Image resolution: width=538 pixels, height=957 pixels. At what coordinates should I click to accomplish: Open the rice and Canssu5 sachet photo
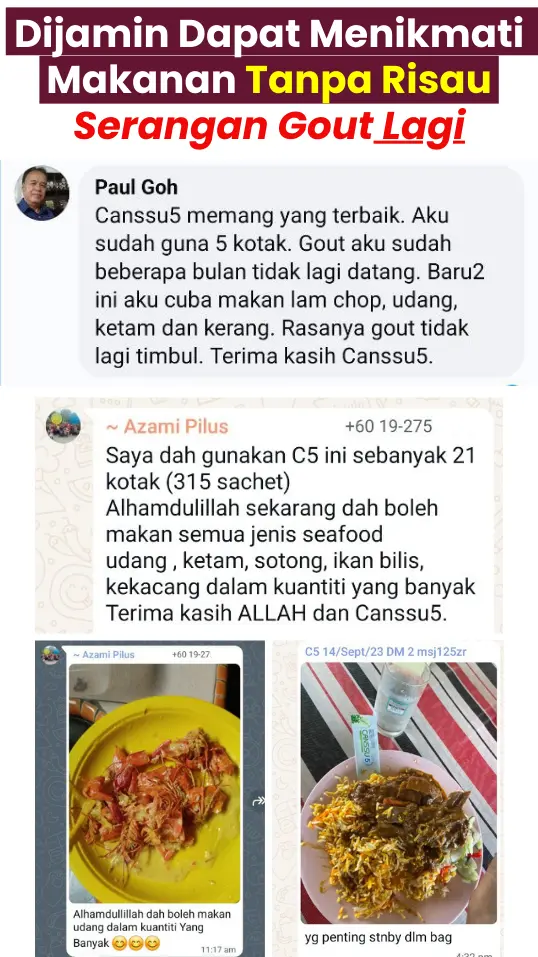point(399,793)
